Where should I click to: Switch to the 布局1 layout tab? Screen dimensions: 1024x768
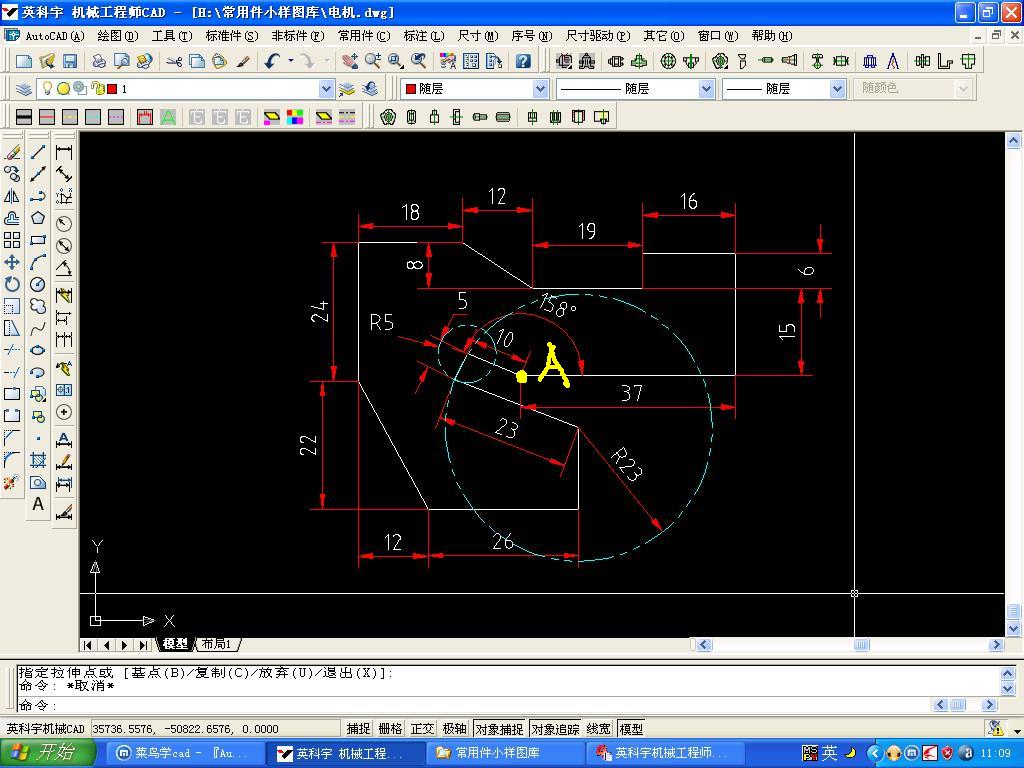pyautogui.click(x=217, y=644)
